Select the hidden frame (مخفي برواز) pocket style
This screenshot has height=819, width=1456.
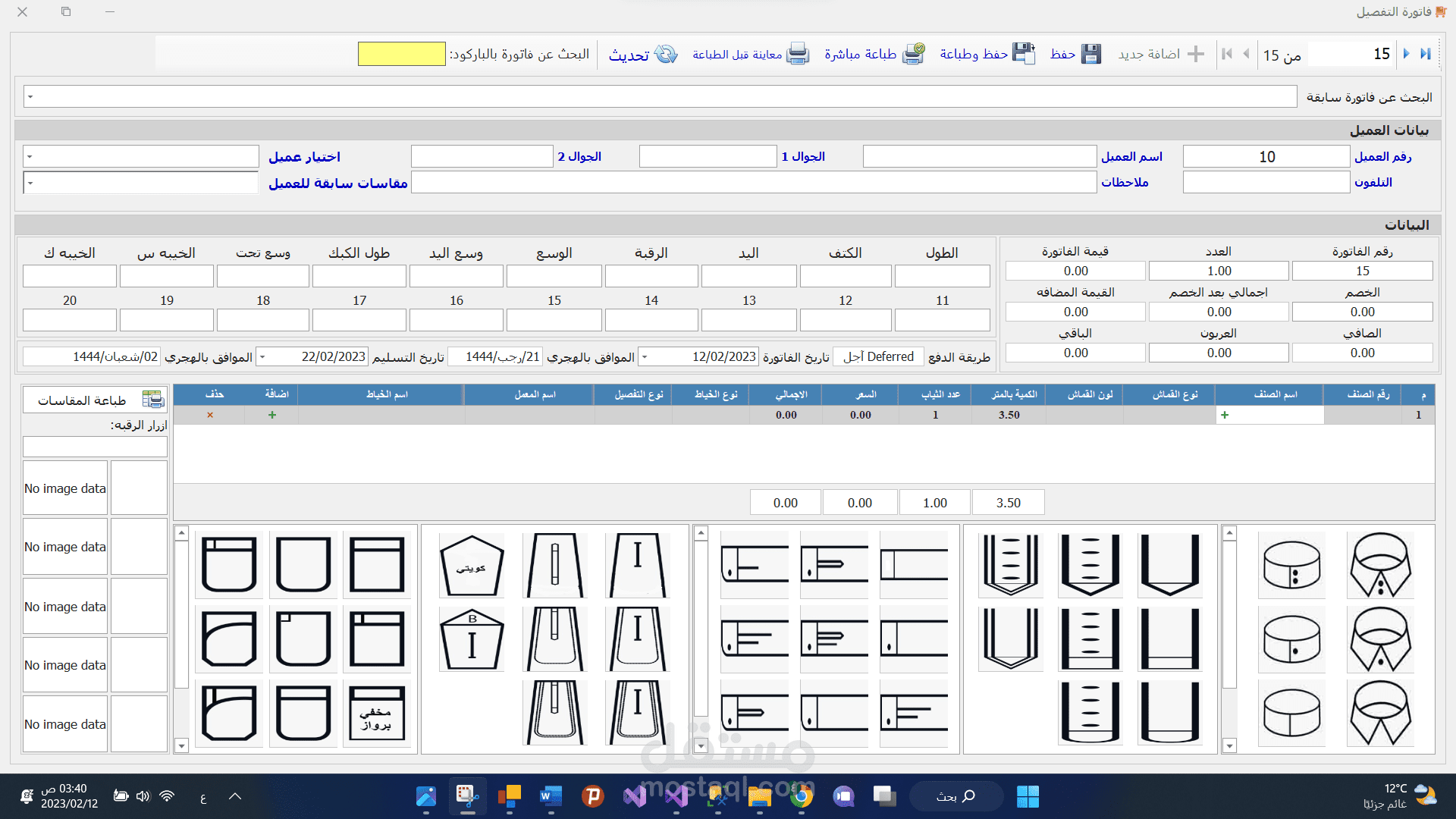pos(377,714)
